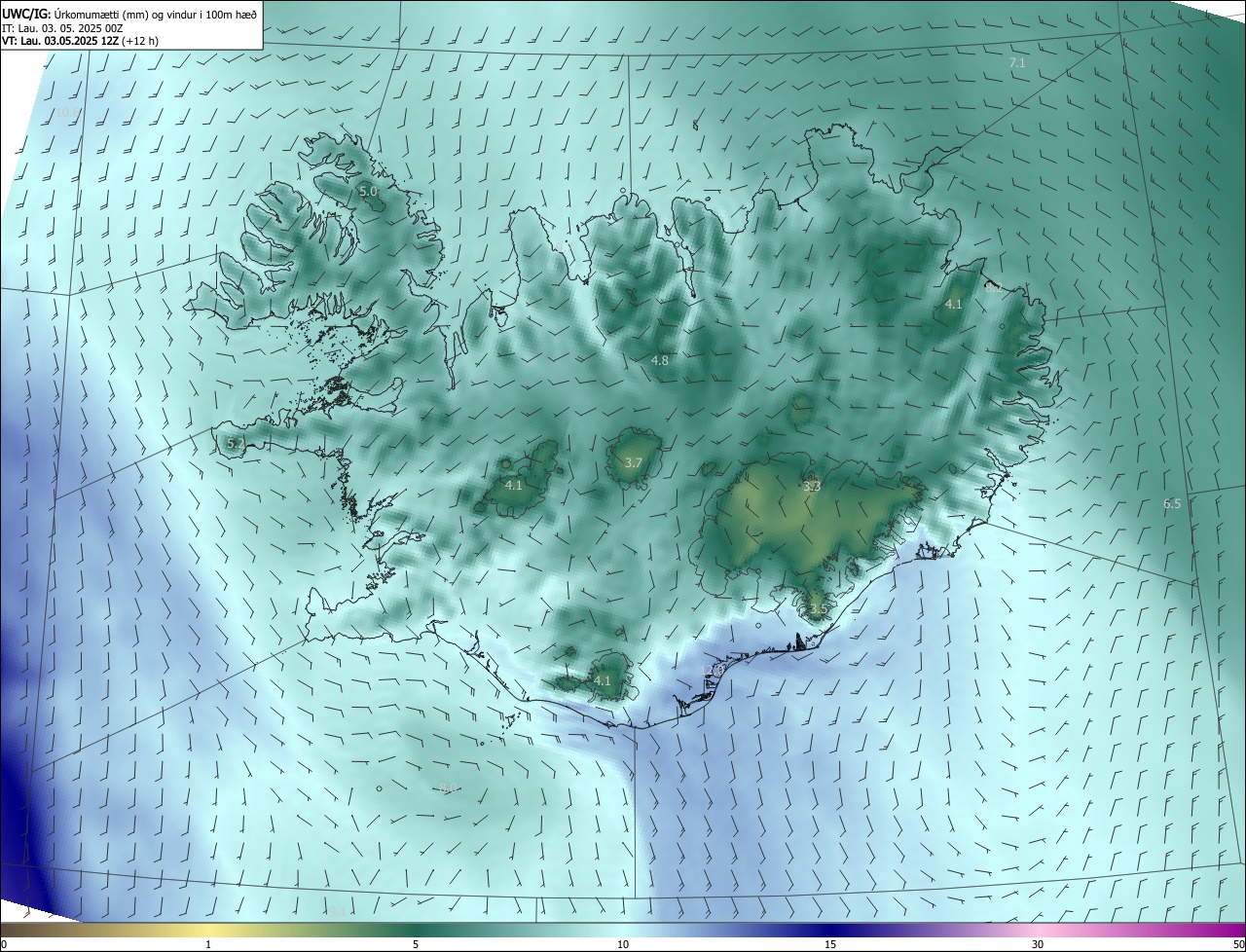Click the 30 label on the colorbar
Screen dimensions: 1246x952
[1038, 944]
